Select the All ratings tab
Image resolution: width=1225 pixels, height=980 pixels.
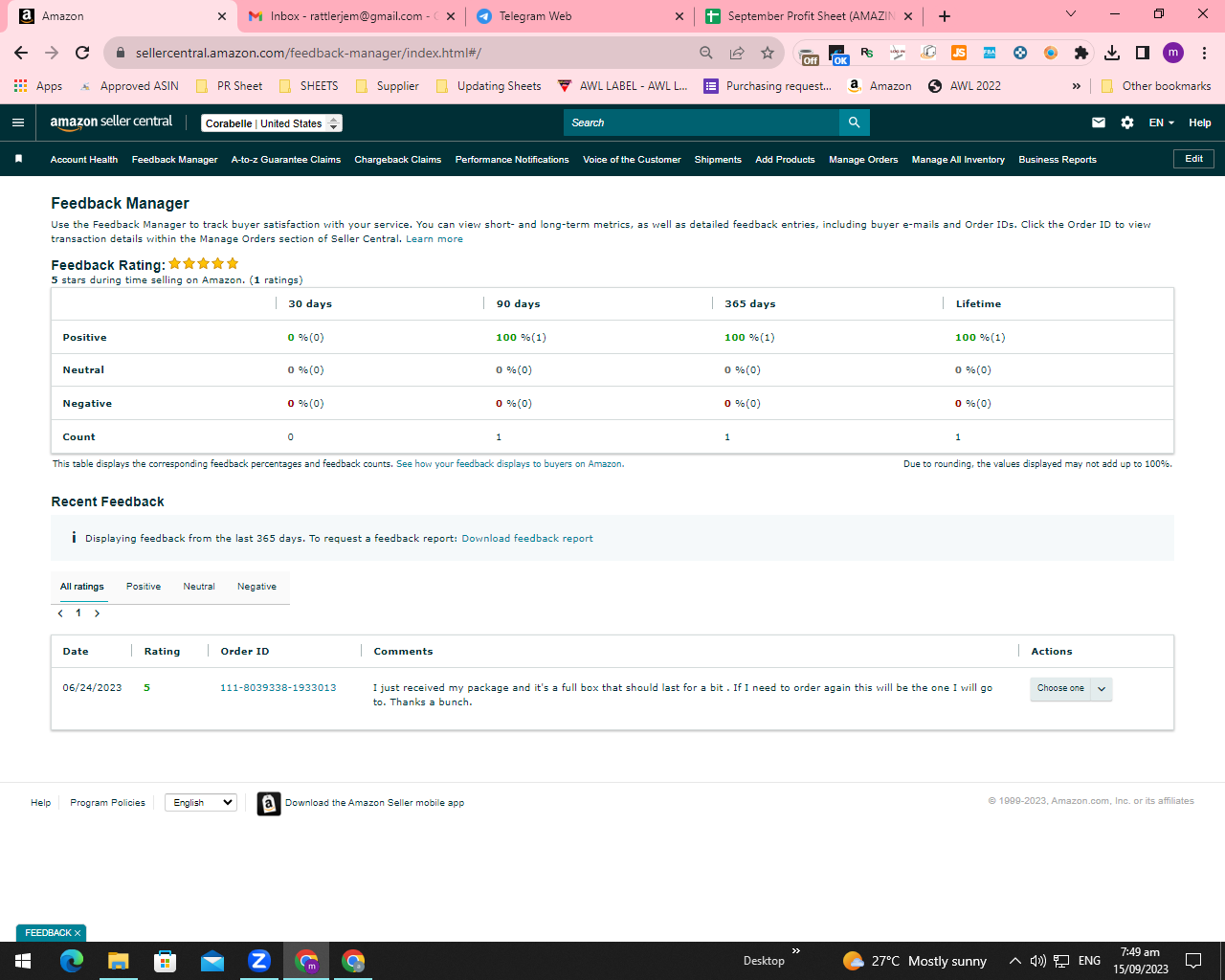pyautogui.click(x=82, y=587)
